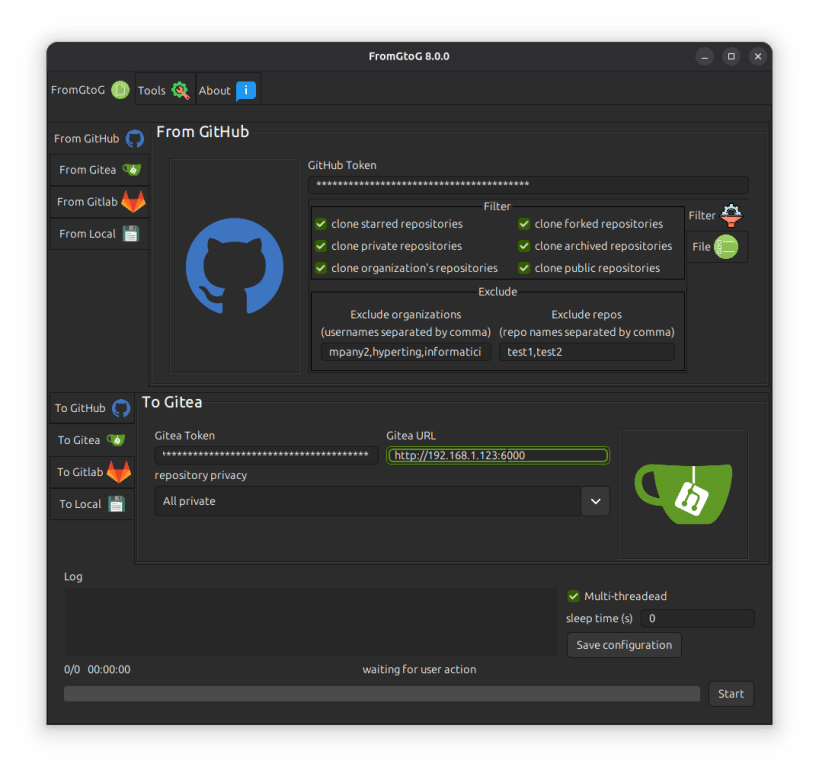Click the 00:00:00 elapsed time text

(109, 669)
